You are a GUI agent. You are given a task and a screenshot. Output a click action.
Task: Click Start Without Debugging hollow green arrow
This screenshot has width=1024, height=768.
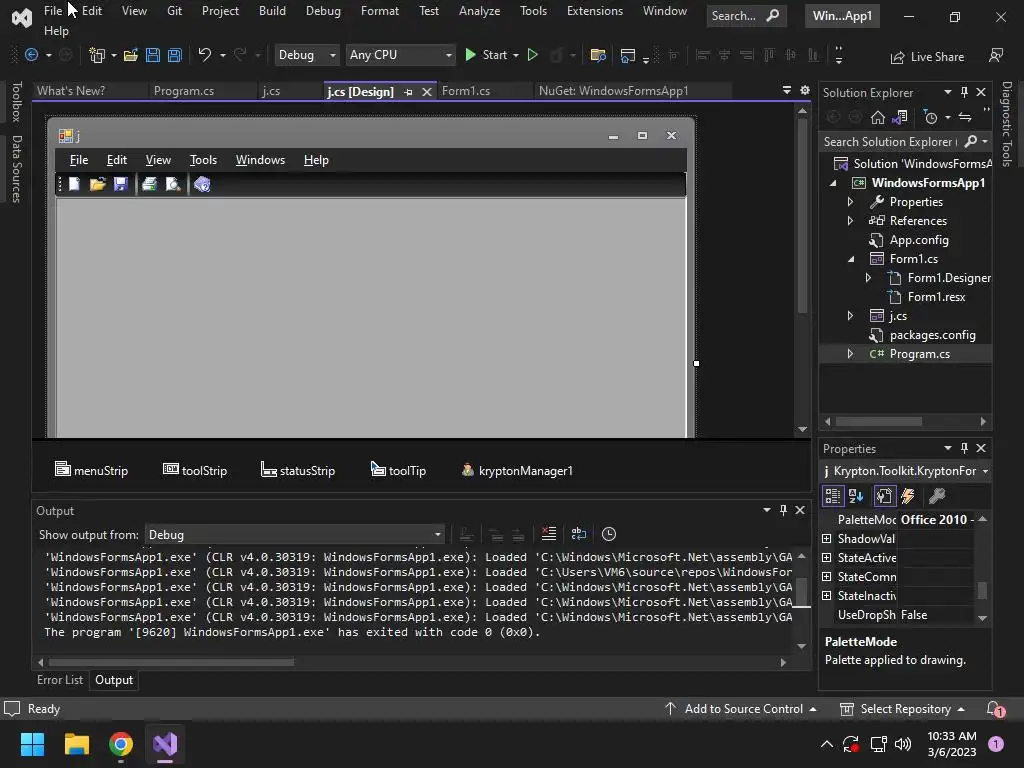point(533,56)
